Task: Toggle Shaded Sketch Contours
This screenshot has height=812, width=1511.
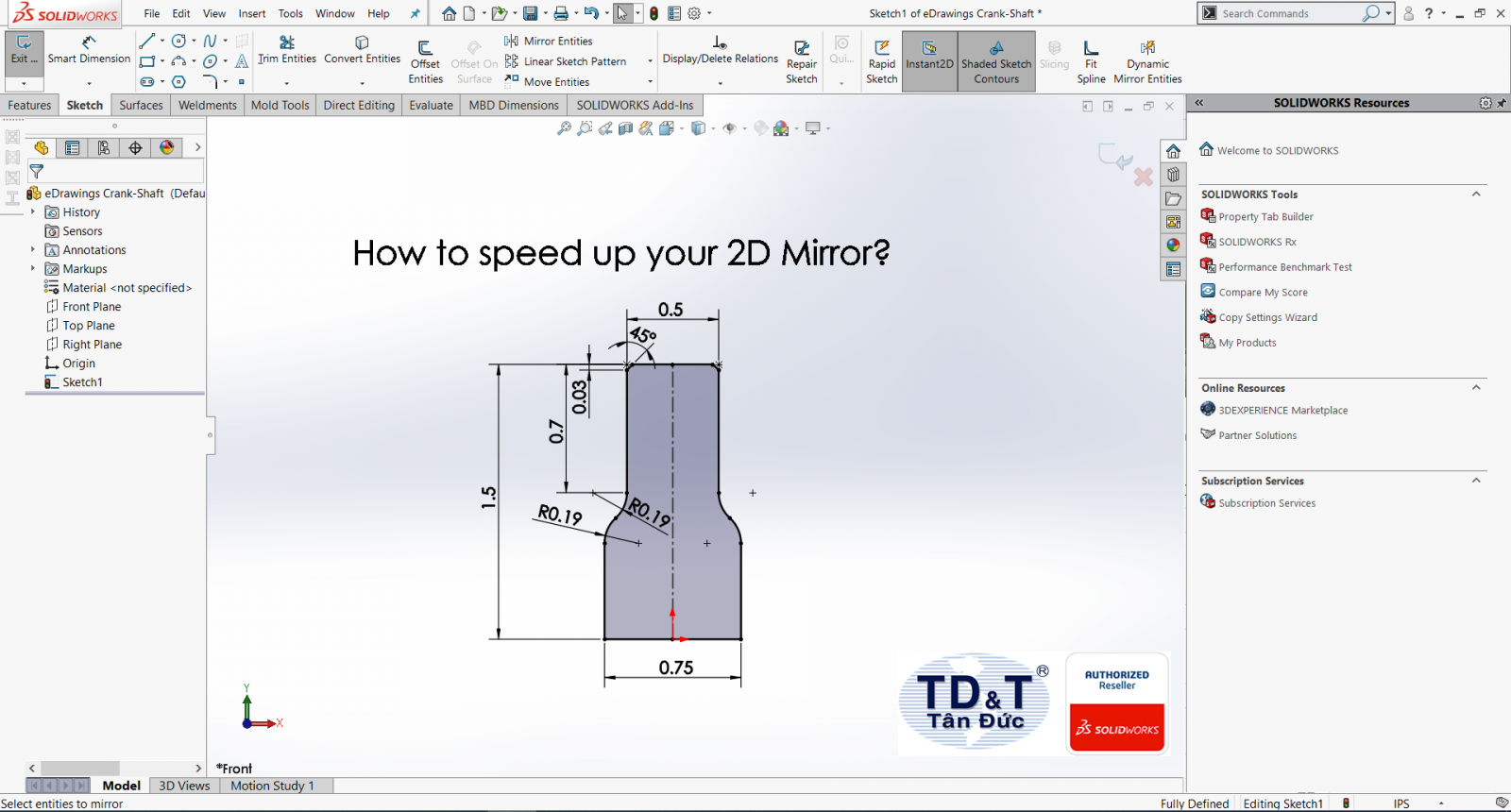Action: point(996,61)
